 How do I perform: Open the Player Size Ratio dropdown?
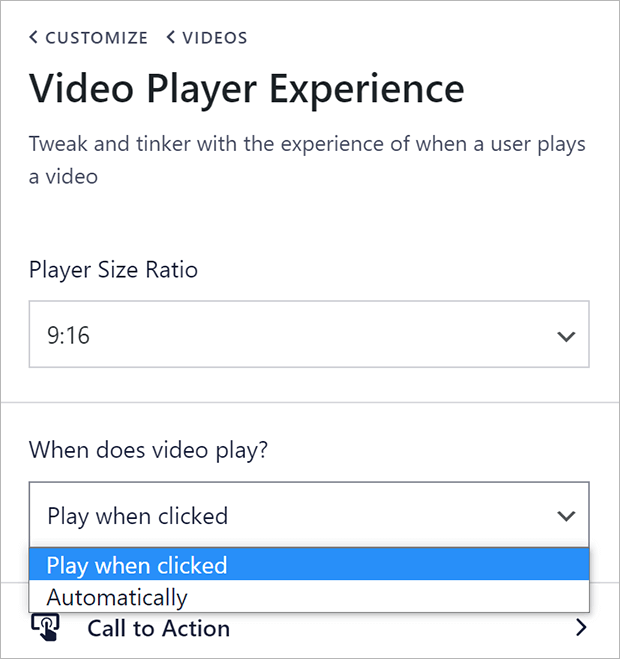point(309,334)
